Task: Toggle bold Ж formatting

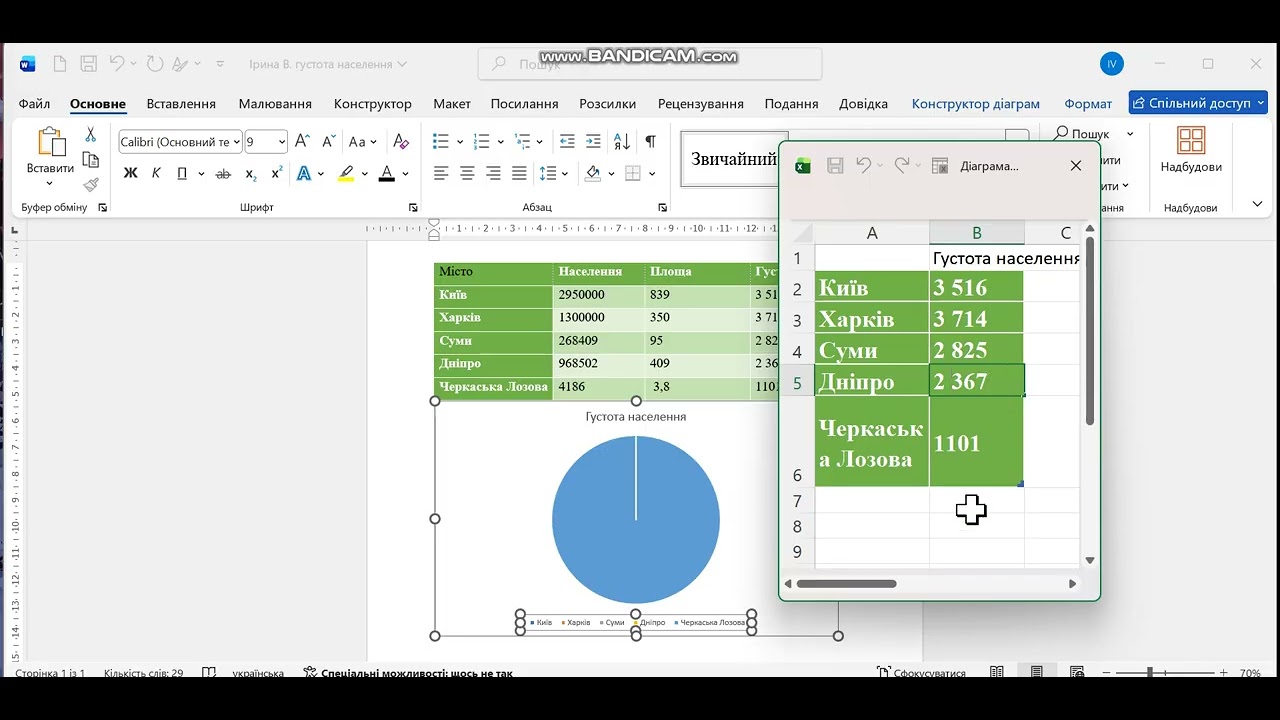Action: (130, 174)
